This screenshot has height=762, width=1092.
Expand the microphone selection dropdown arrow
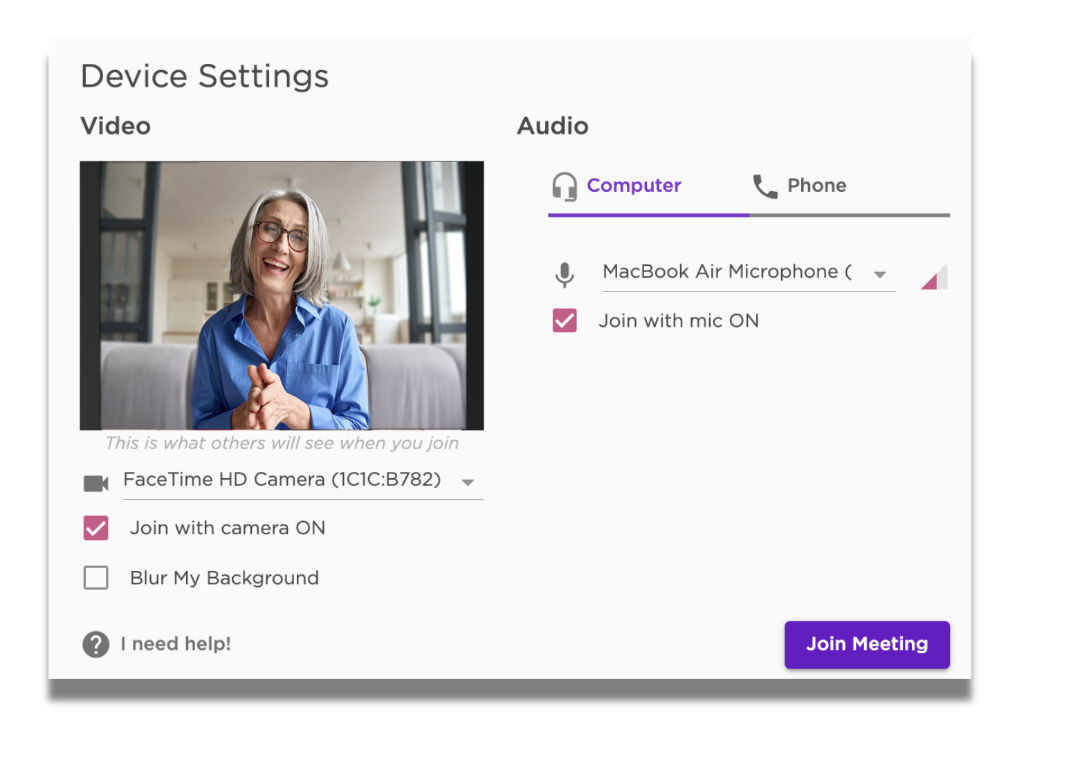point(880,275)
